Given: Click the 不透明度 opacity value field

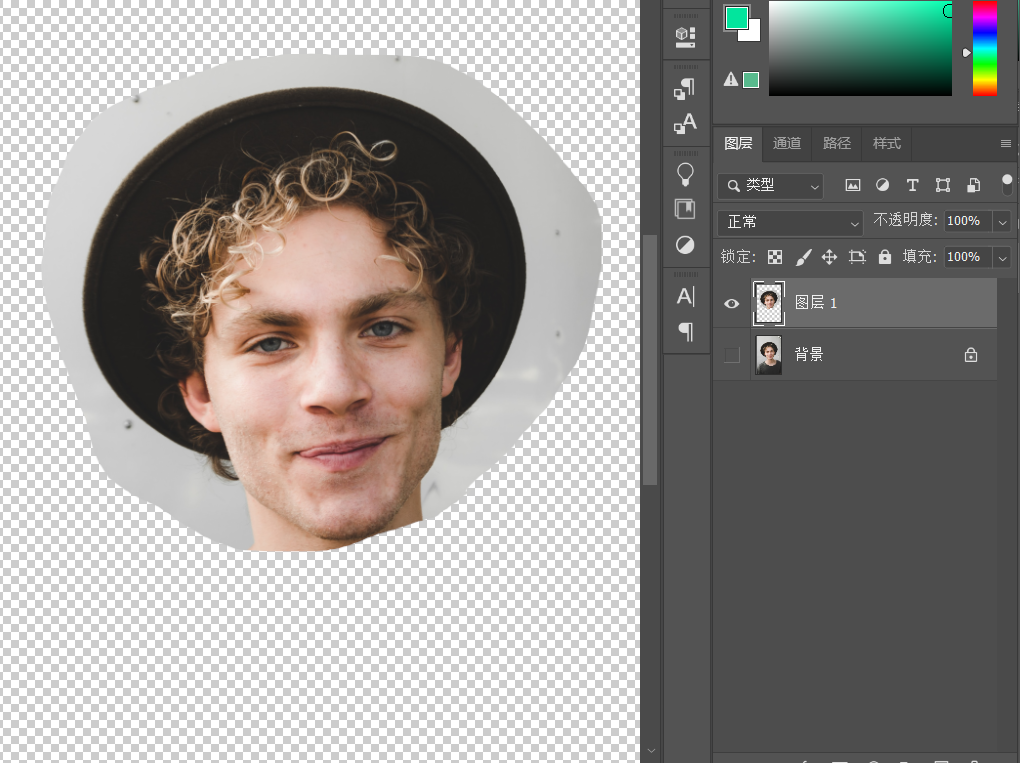Looking at the screenshot, I should pos(968,221).
